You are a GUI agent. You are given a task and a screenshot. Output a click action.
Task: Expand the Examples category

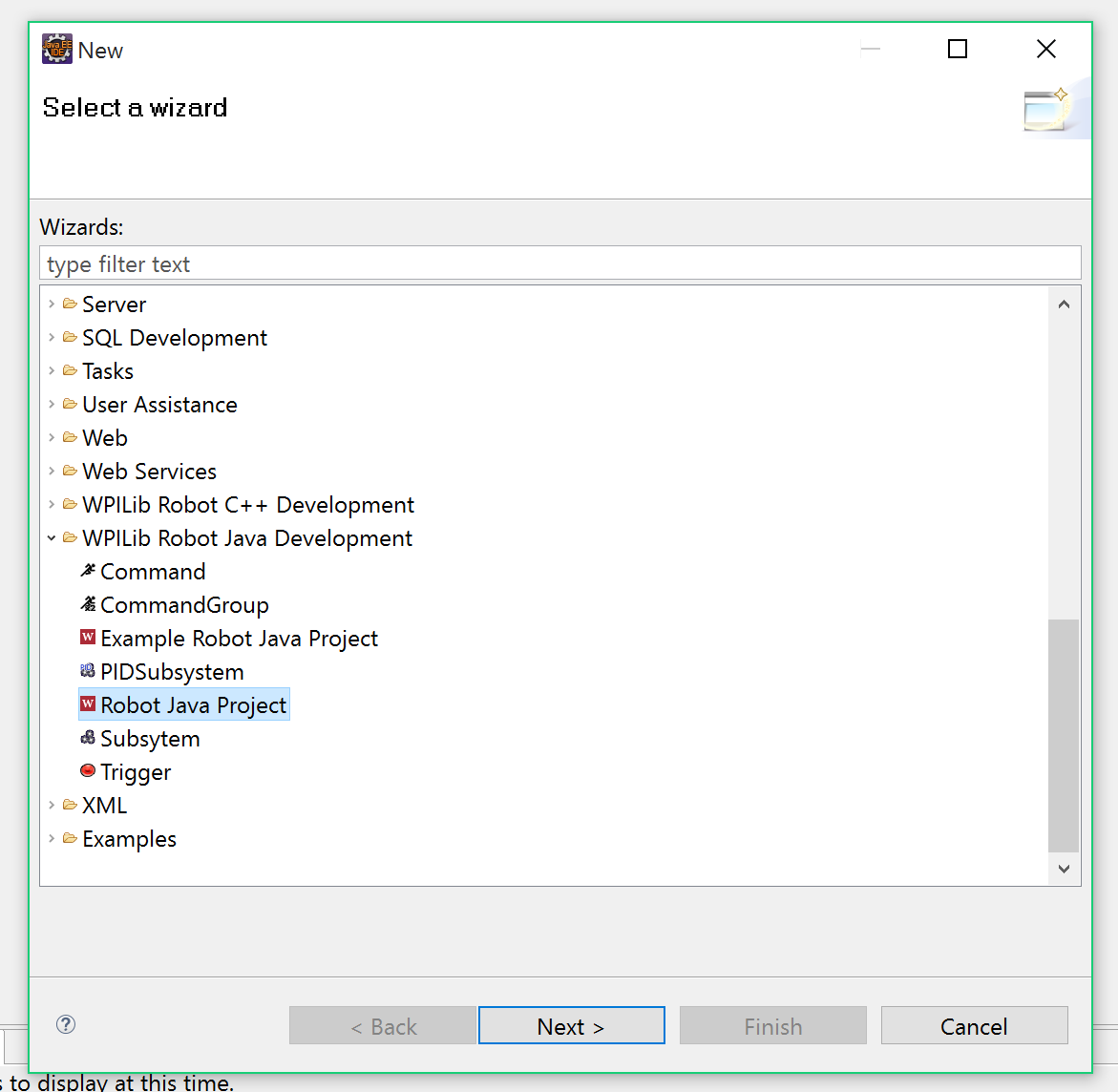[52, 838]
